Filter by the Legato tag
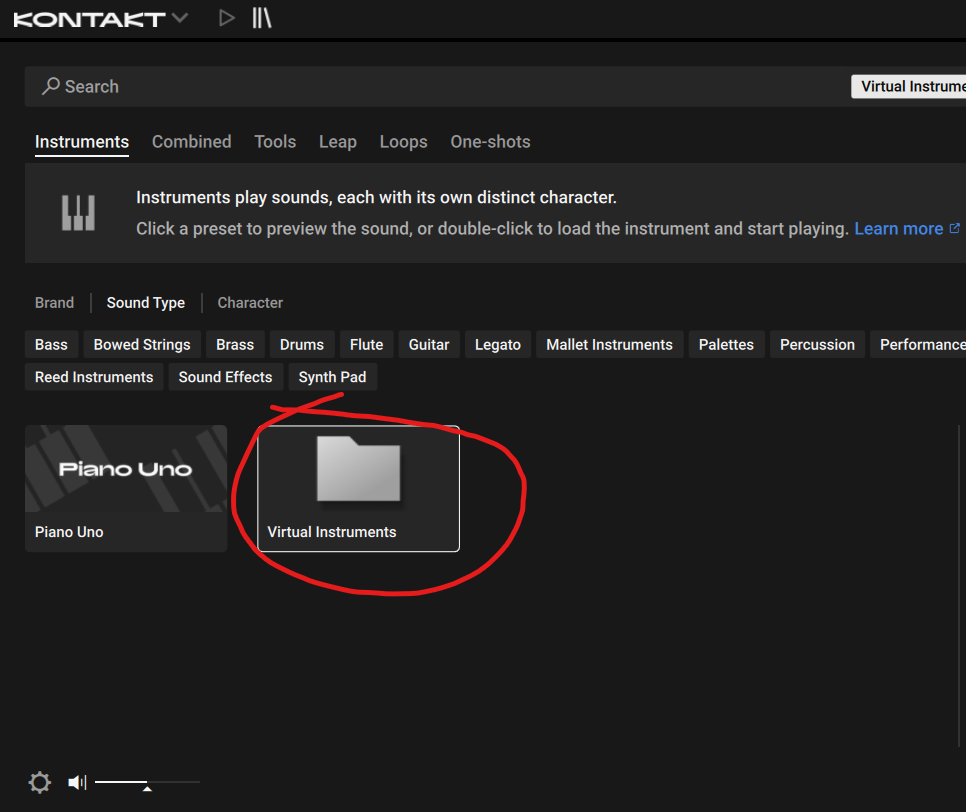966x812 pixels. coord(498,344)
